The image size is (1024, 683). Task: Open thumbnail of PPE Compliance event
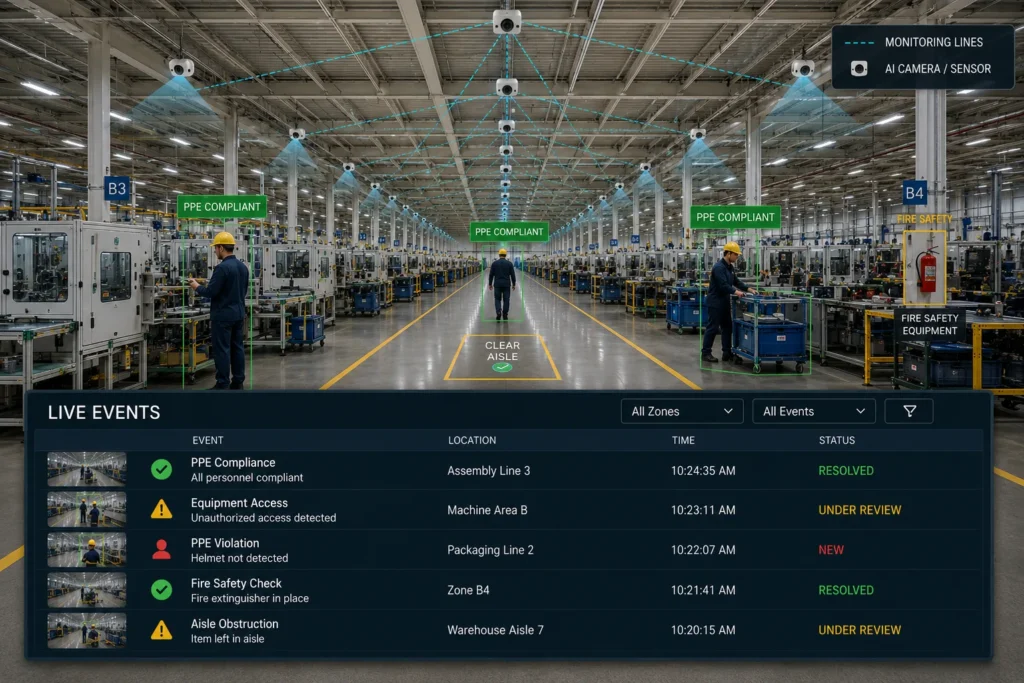87,469
